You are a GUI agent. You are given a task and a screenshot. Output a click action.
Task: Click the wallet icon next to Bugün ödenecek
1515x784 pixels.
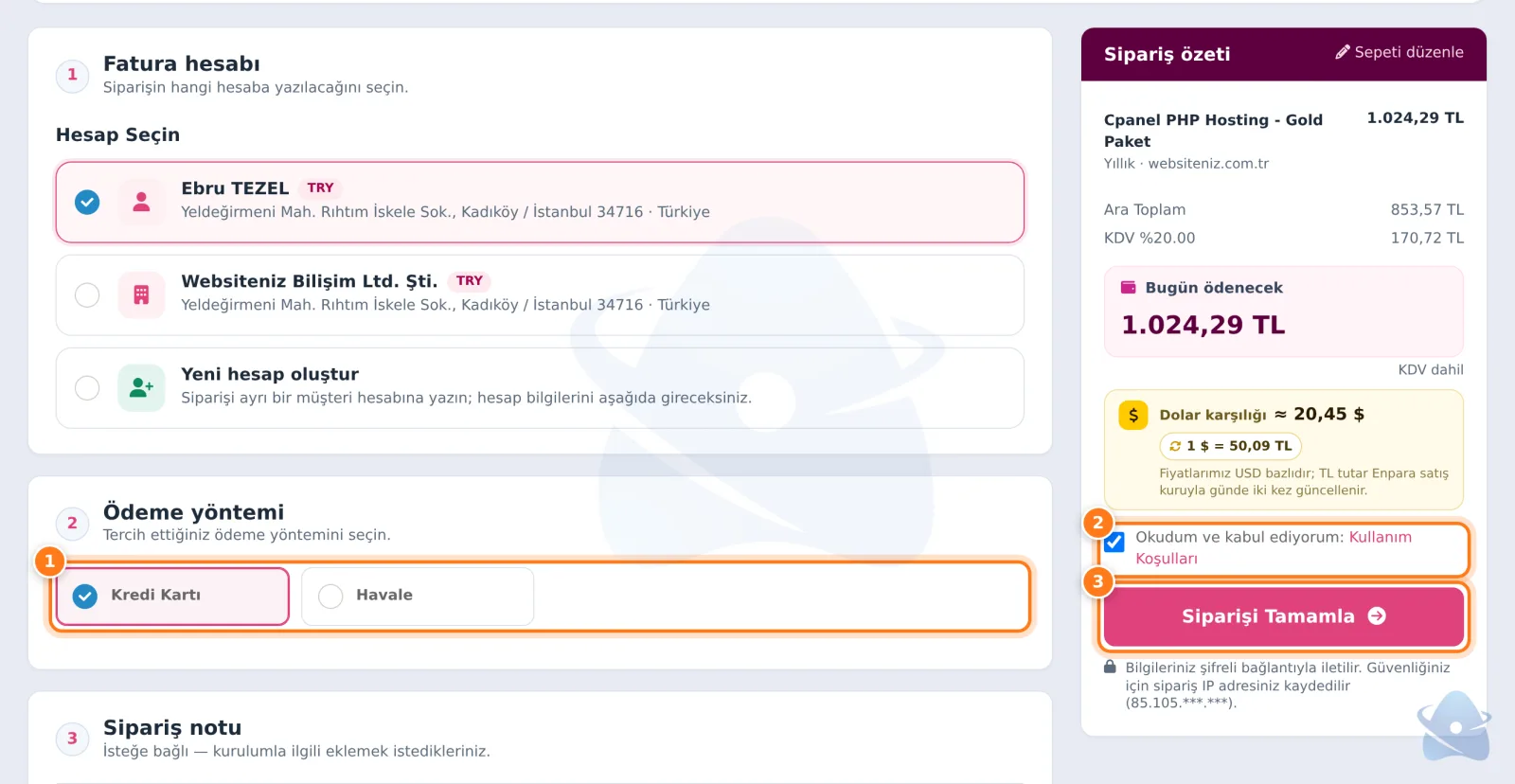1129,287
